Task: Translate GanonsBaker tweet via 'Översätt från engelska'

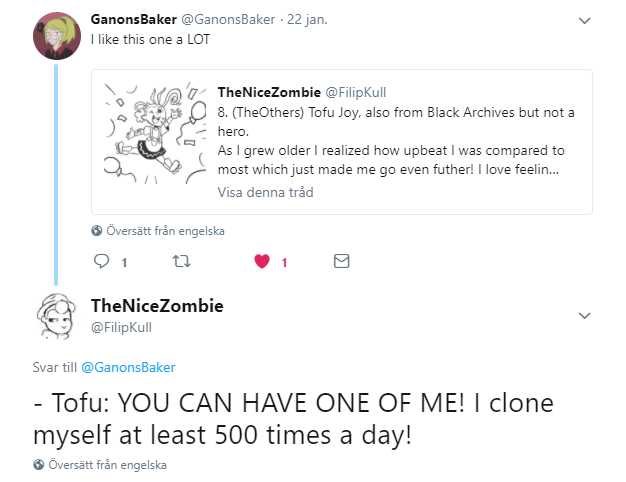Action: (x=165, y=231)
